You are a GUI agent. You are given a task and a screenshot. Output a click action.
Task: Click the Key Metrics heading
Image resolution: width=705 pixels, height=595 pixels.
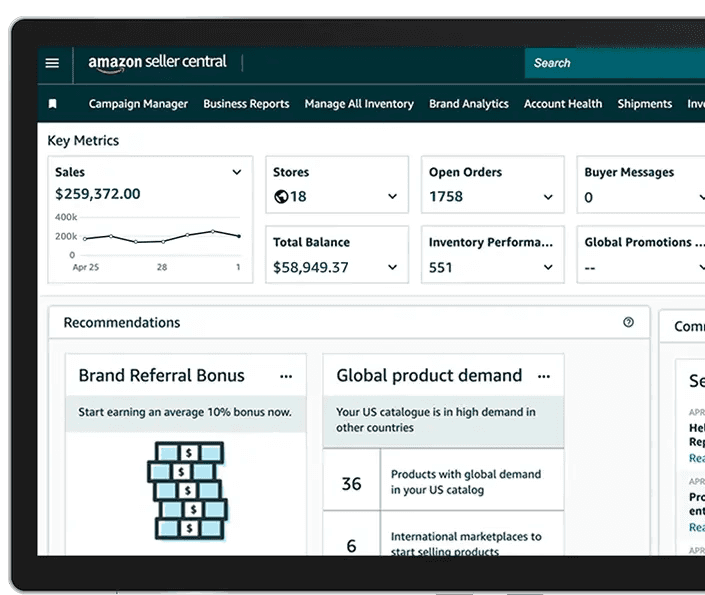click(83, 140)
